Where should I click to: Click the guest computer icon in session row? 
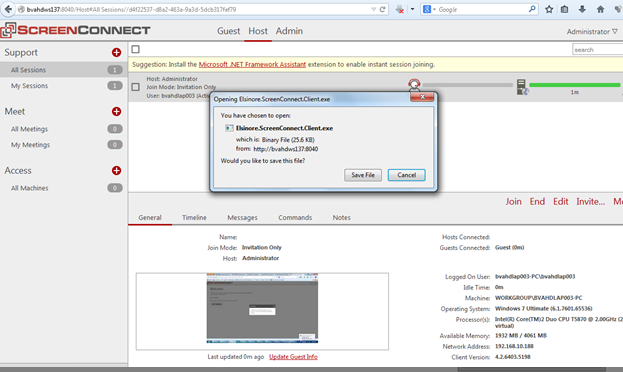pyautogui.click(x=522, y=87)
